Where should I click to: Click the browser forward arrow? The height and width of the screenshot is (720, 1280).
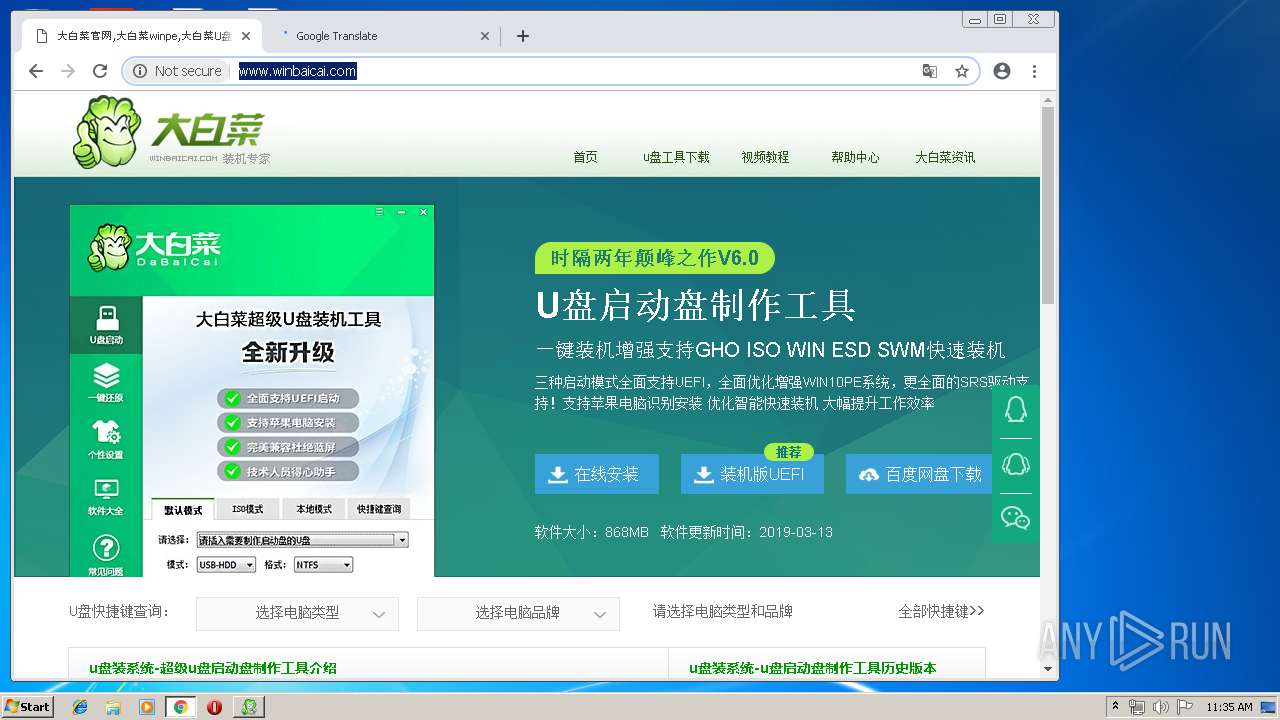point(68,71)
